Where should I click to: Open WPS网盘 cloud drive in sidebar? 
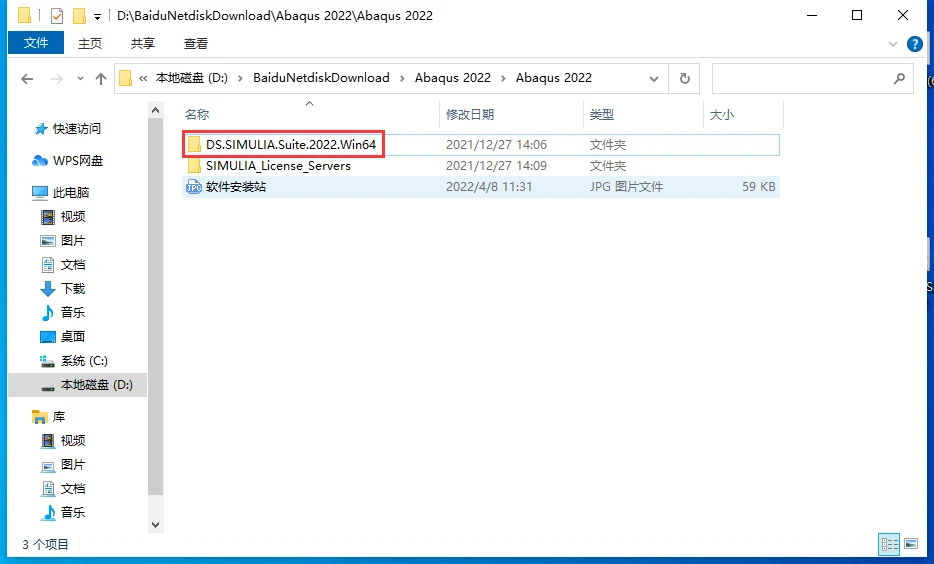tap(67, 161)
